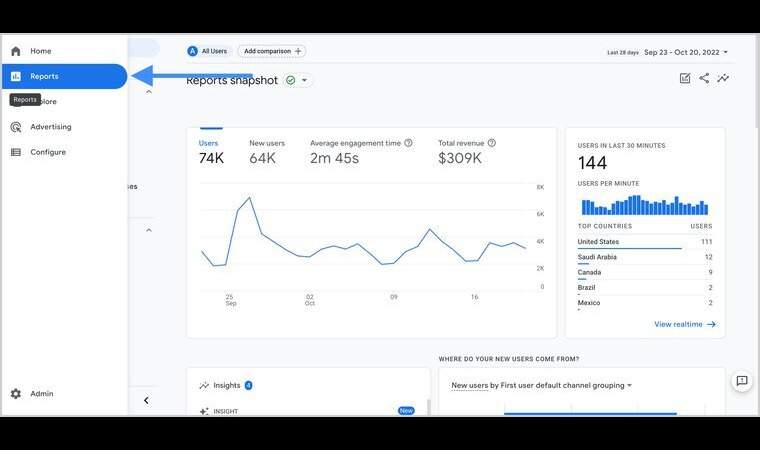The width and height of the screenshot is (760, 450).
Task: Click the feedback chat icon
Action: (742, 381)
